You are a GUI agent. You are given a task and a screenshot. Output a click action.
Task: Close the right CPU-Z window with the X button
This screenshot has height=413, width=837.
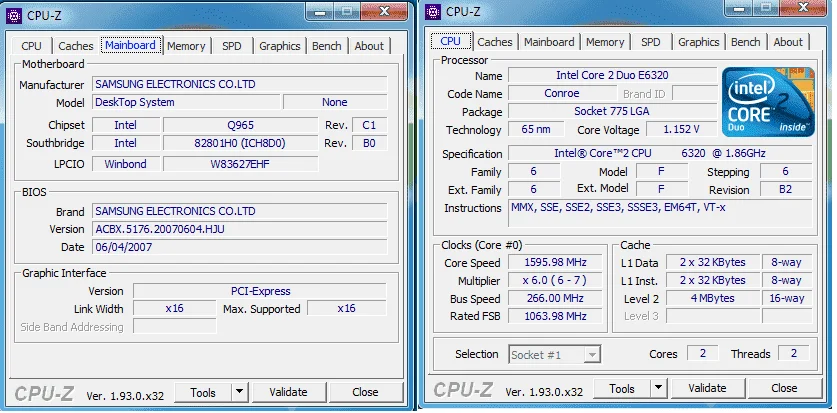pyautogui.click(x=803, y=7)
